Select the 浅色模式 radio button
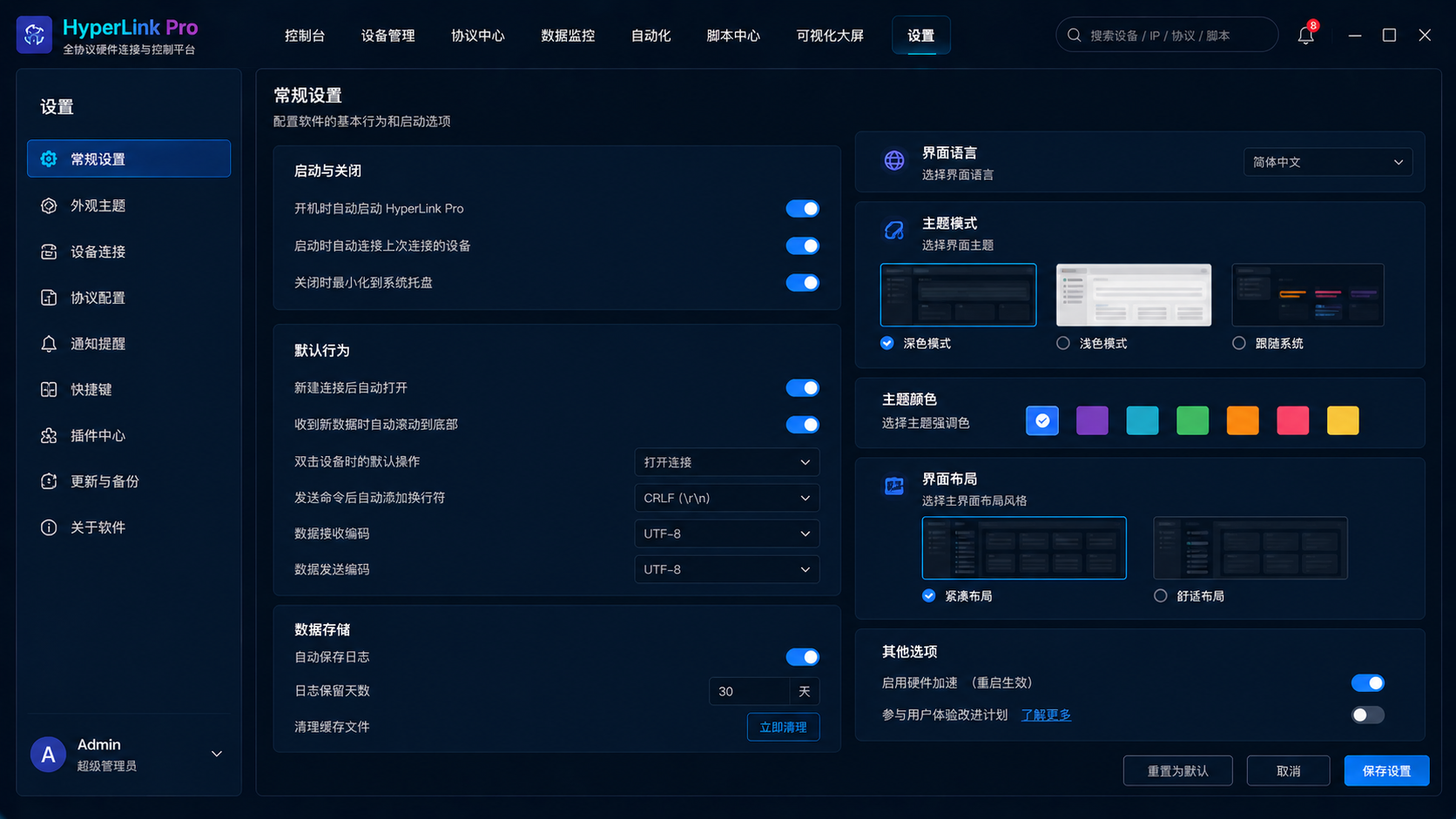1456x819 pixels. 1062,343
